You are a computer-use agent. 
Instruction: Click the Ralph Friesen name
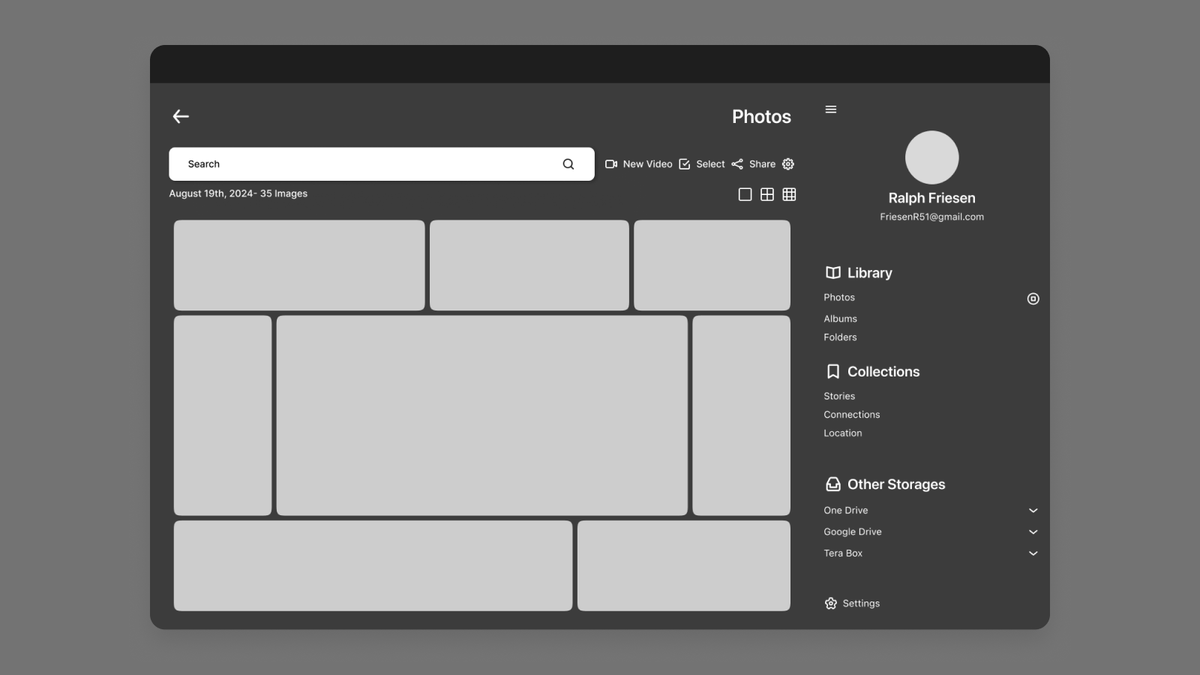(x=932, y=198)
